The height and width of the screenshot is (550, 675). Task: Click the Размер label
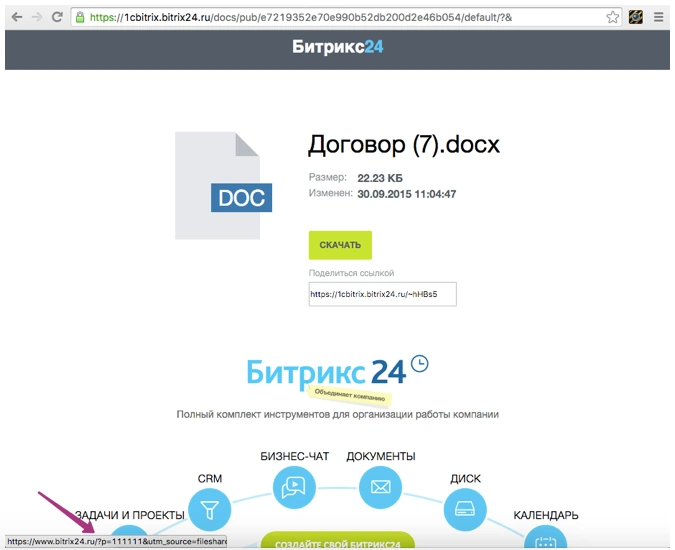click(328, 177)
